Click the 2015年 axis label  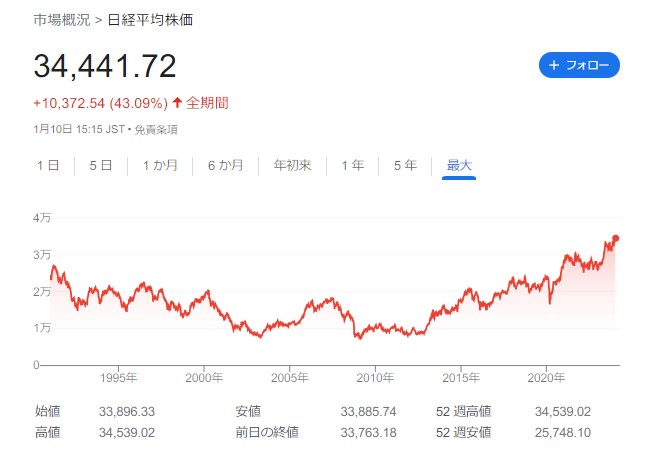tap(461, 378)
